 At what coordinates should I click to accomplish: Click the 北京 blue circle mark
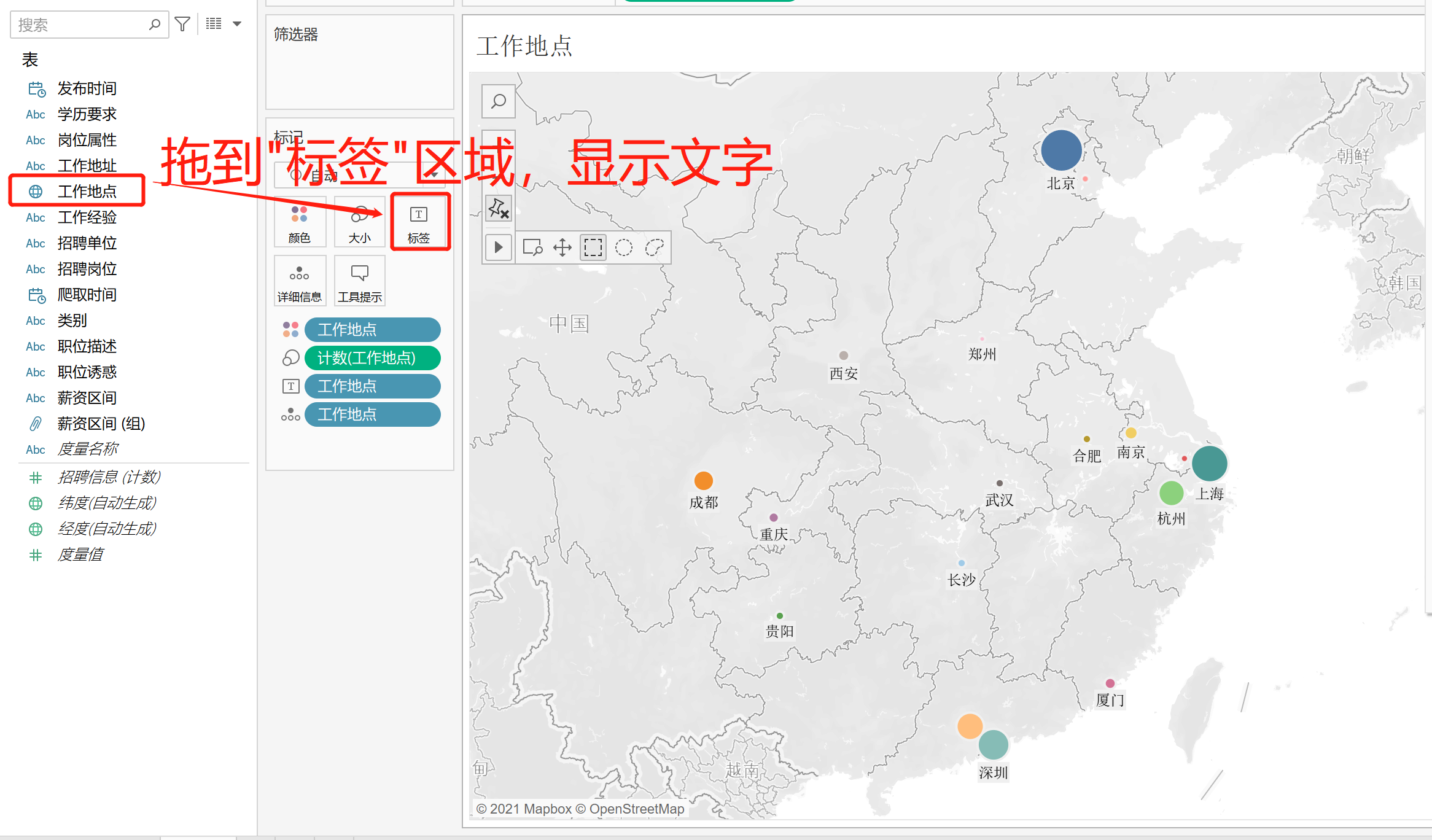point(1061,150)
